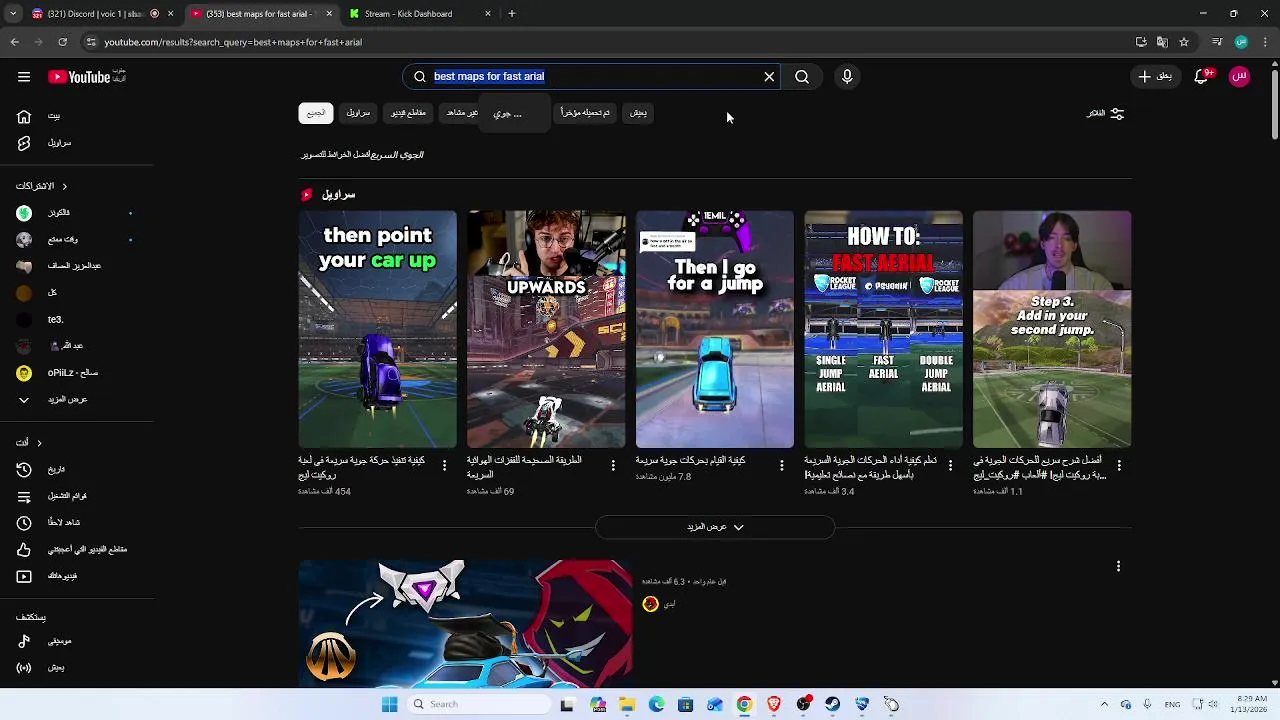Screen dimensions: 1280x720
Task: Click the magnifier search button
Action: [802, 77]
